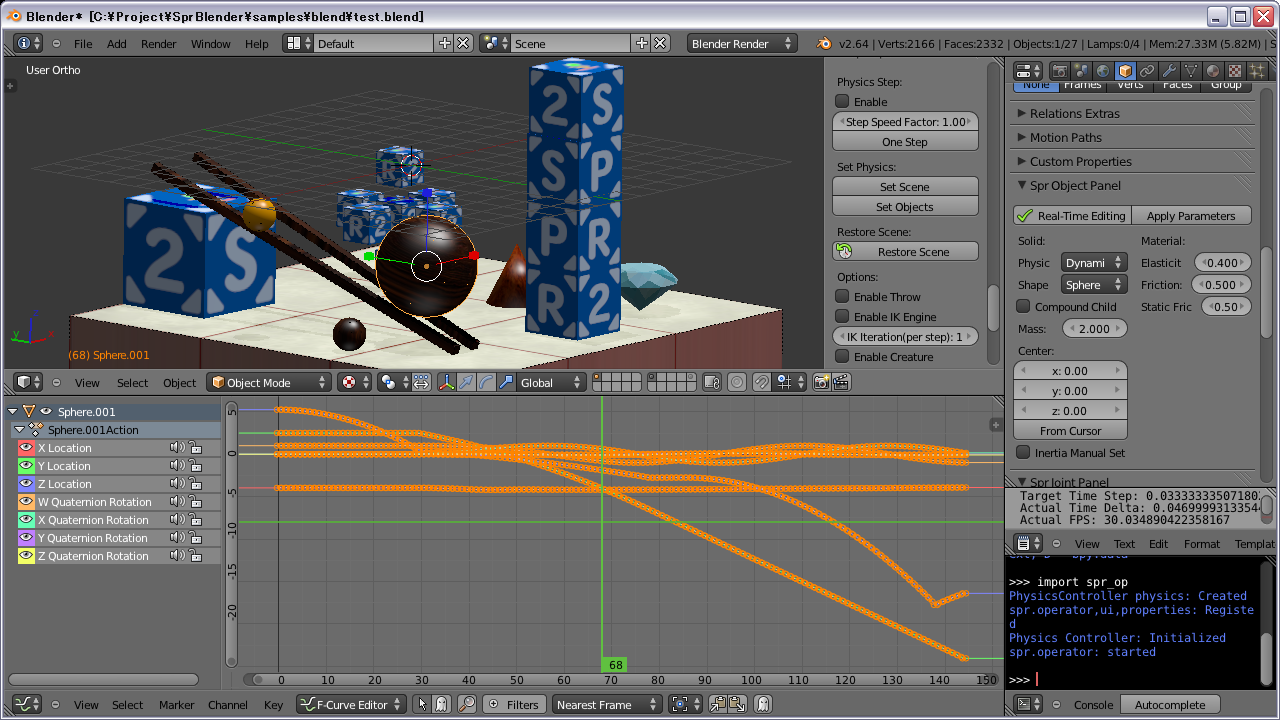Select the rotate manipulator arc icon
Image resolution: width=1280 pixels, height=720 pixels.
click(x=486, y=382)
